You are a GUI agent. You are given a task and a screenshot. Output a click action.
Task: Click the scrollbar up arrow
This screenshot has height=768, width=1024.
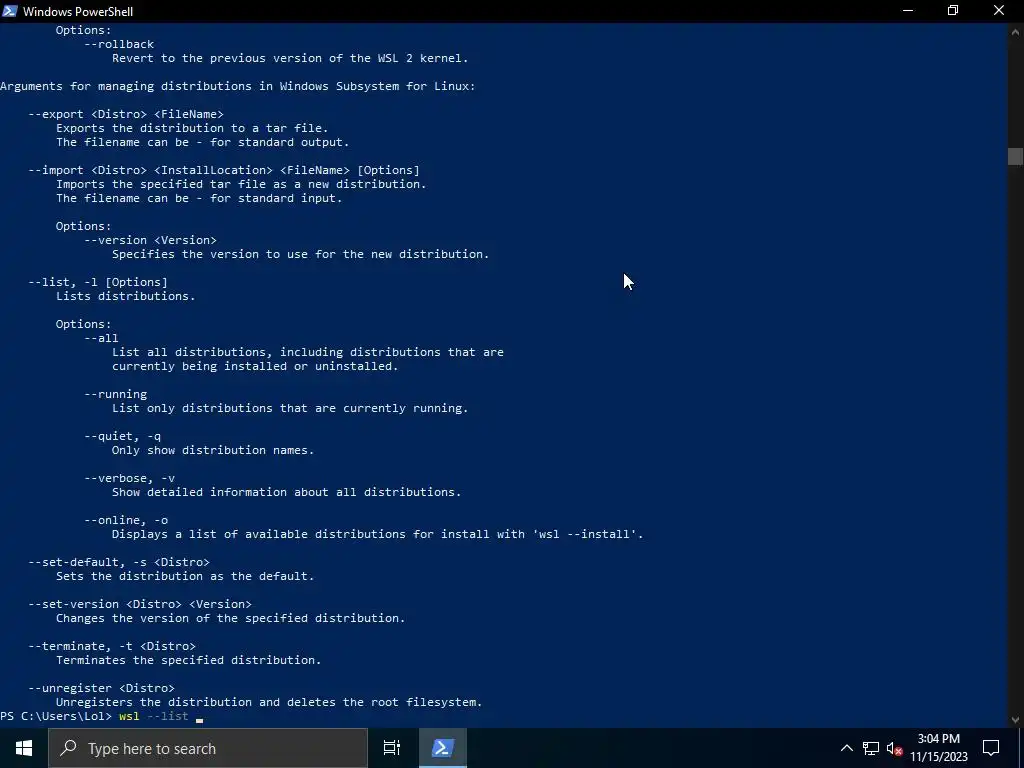pos(1015,31)
